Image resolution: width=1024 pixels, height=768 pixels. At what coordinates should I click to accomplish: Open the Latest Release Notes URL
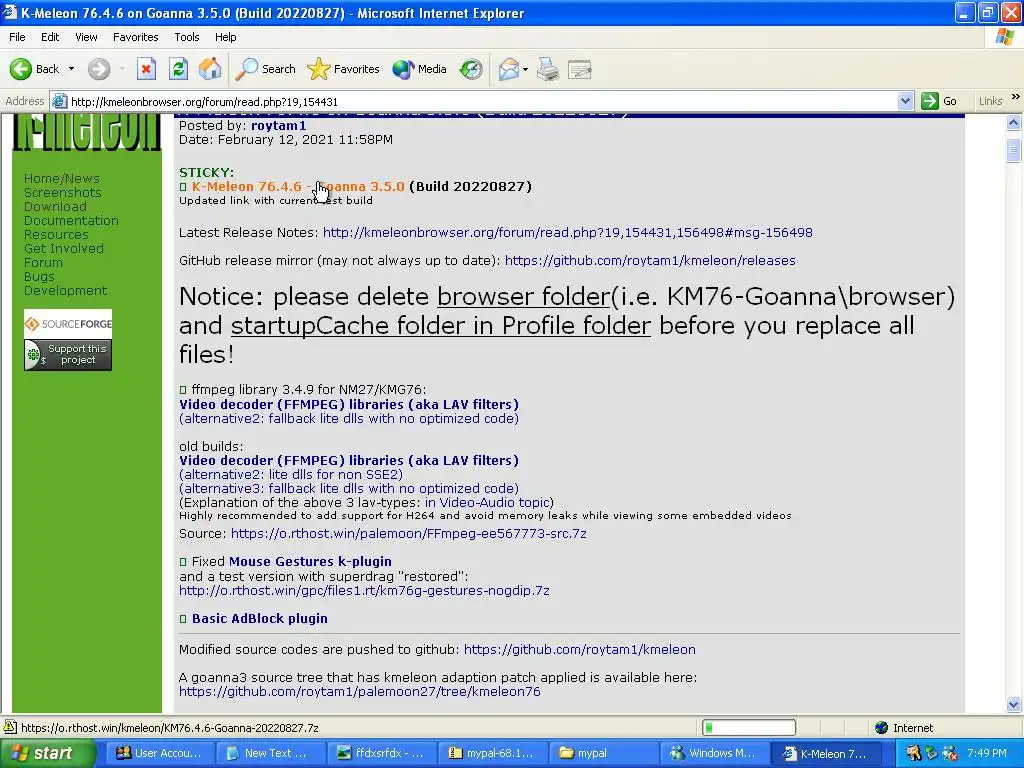[x=568, y=232]
